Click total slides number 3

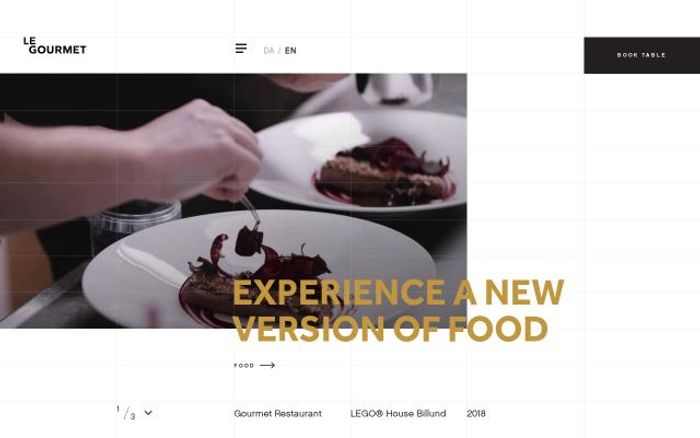[133, 417]
